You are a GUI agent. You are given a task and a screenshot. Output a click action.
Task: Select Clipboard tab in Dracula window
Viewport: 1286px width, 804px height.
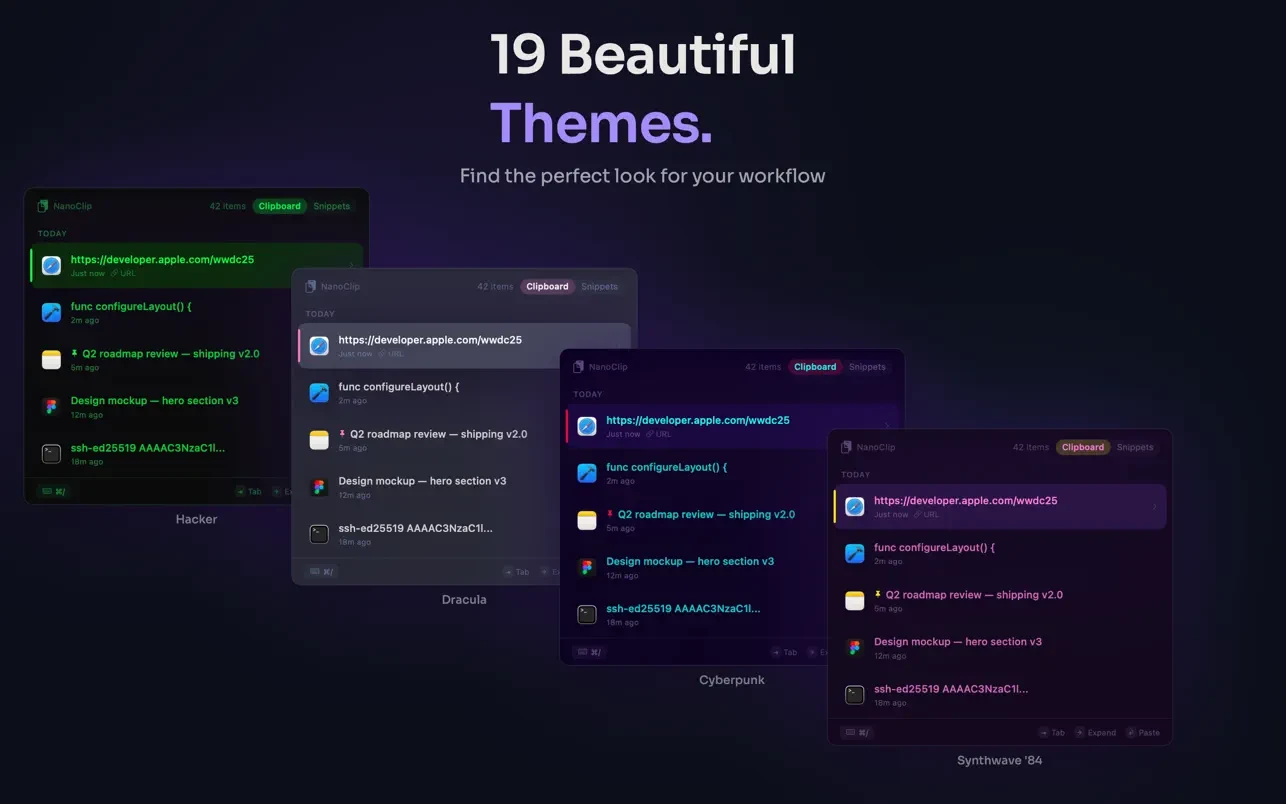547,286
